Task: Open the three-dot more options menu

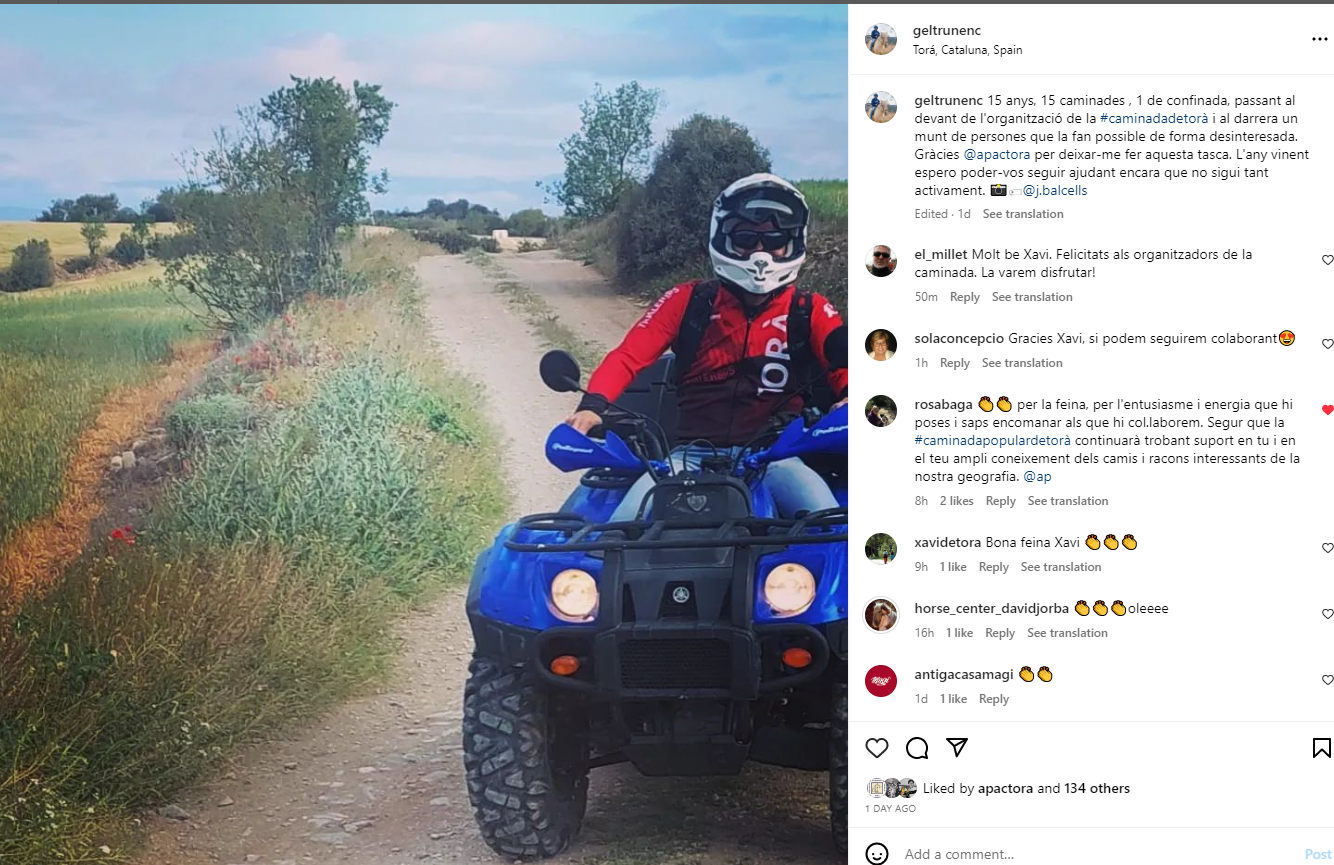Action: coord(1320,39)
